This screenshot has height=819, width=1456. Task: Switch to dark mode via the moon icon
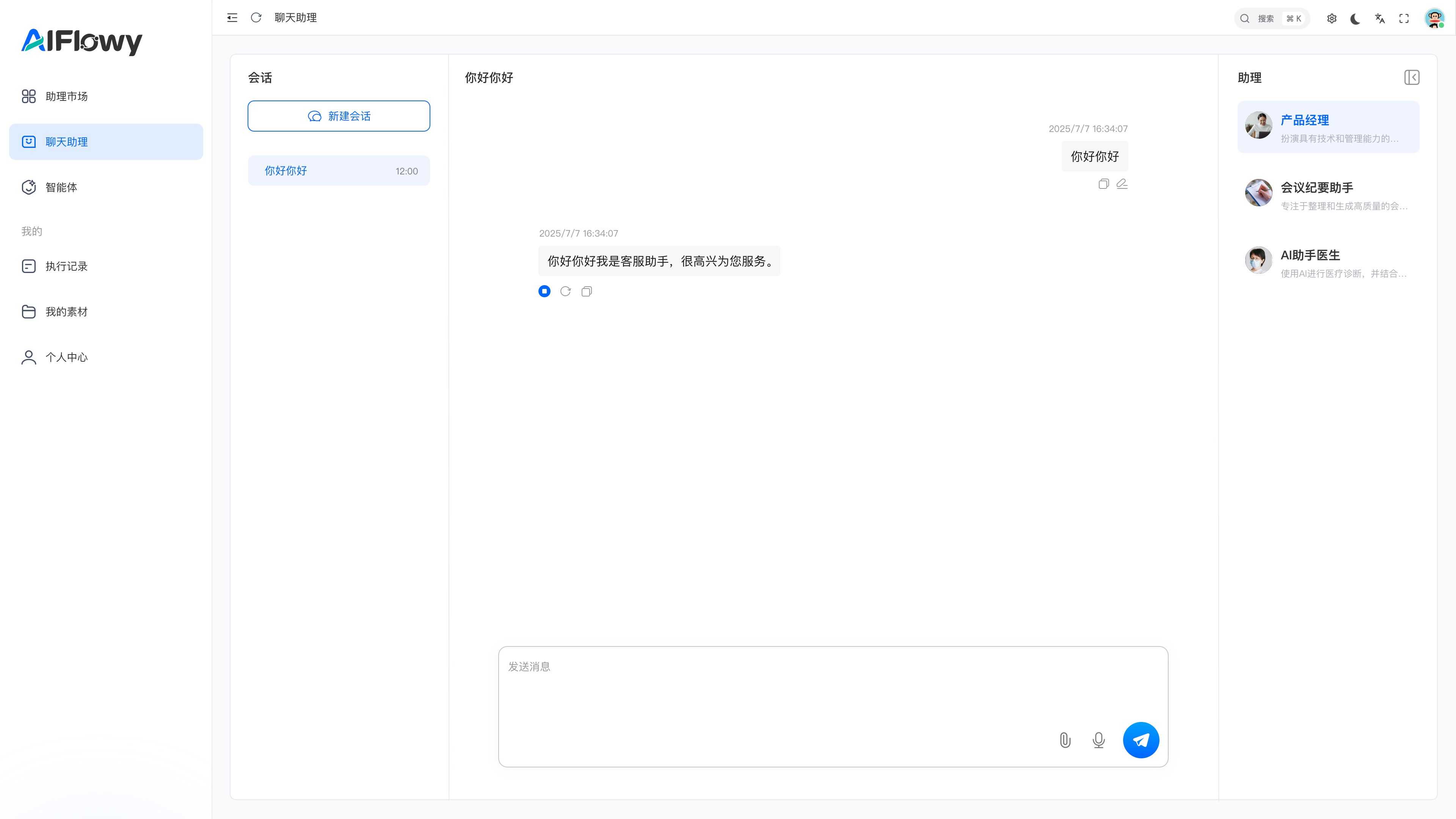[x=1356, y=19]
